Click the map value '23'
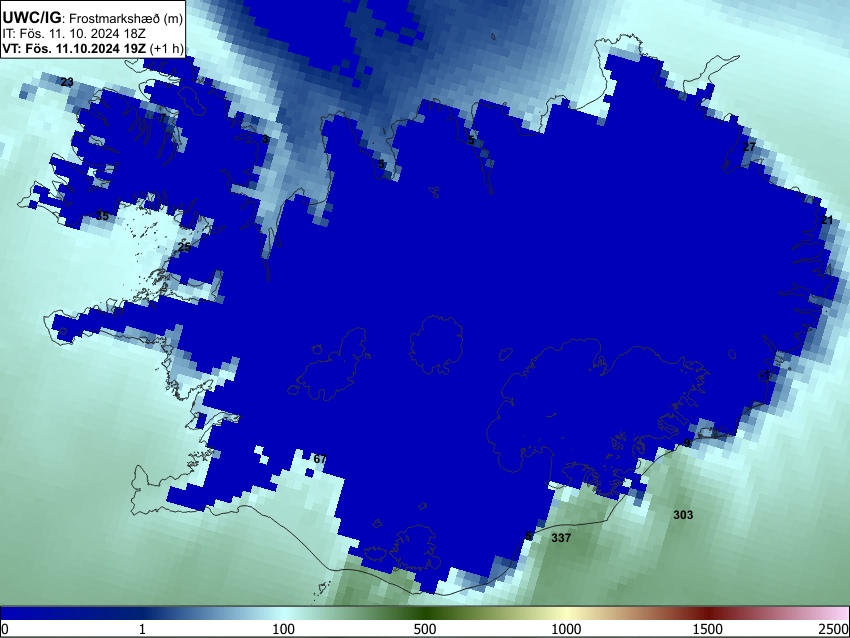Viewport: 850px width, 638px height. pos(67,82)
